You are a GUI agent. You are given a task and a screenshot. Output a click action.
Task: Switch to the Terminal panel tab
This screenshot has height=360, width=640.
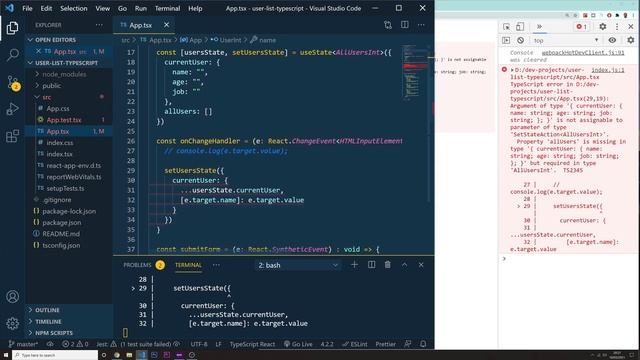[x=188, y=265]
